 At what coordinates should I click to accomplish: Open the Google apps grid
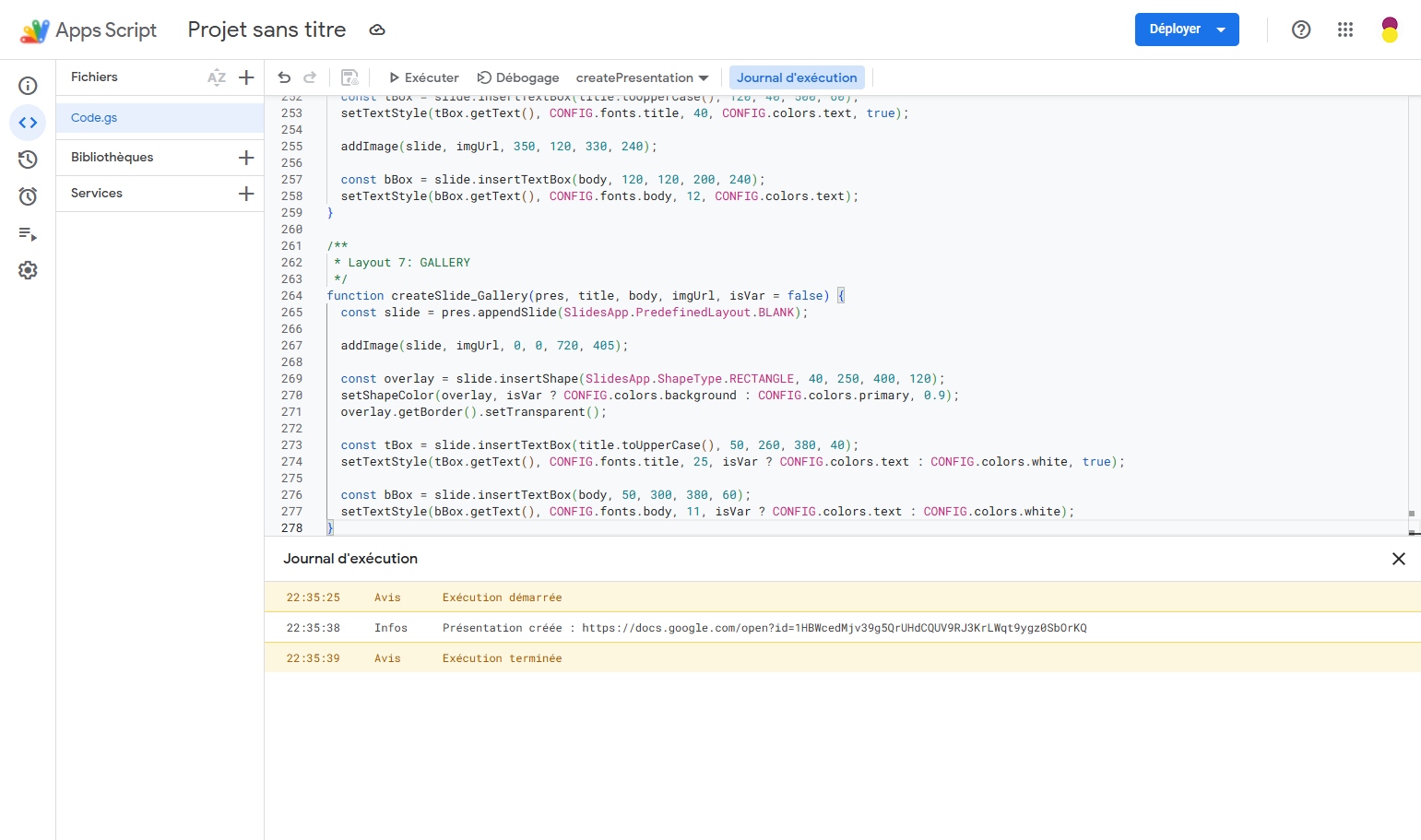point(1345,30)
